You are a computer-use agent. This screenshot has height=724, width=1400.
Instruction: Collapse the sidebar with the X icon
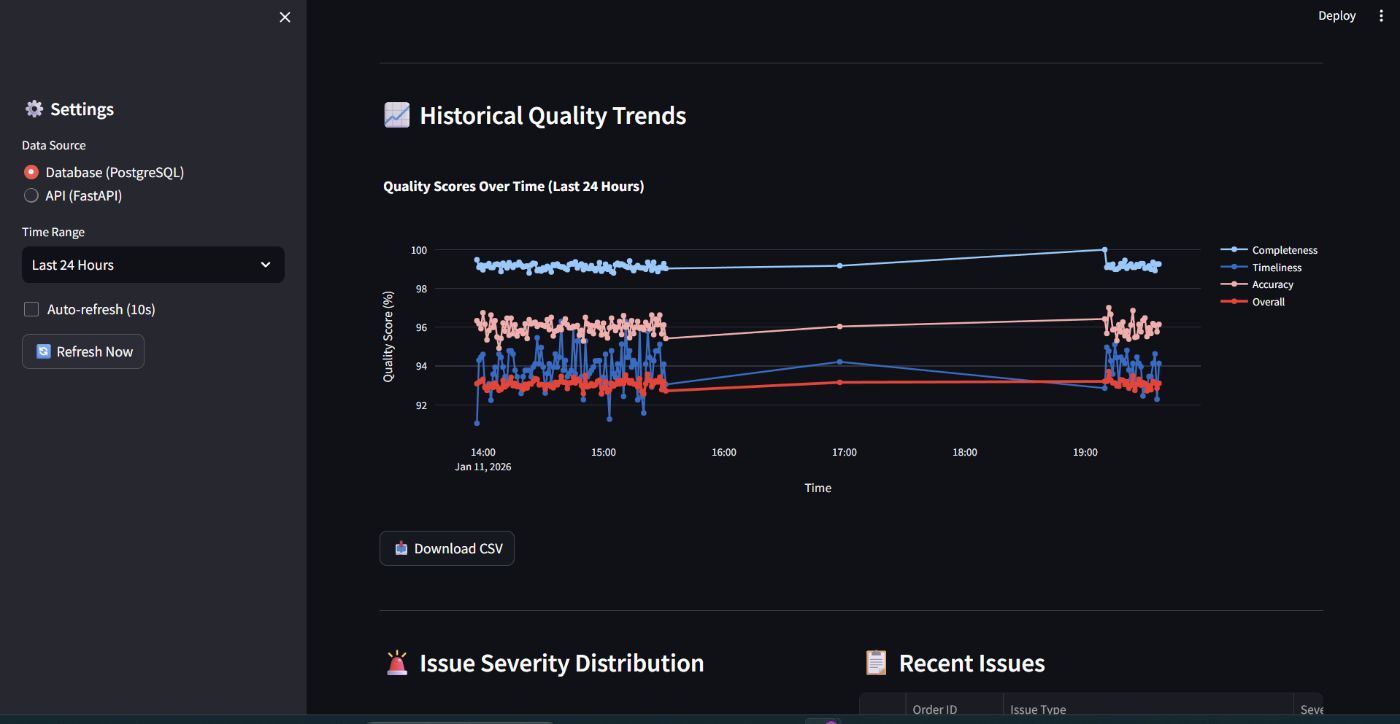pos(284,17)
